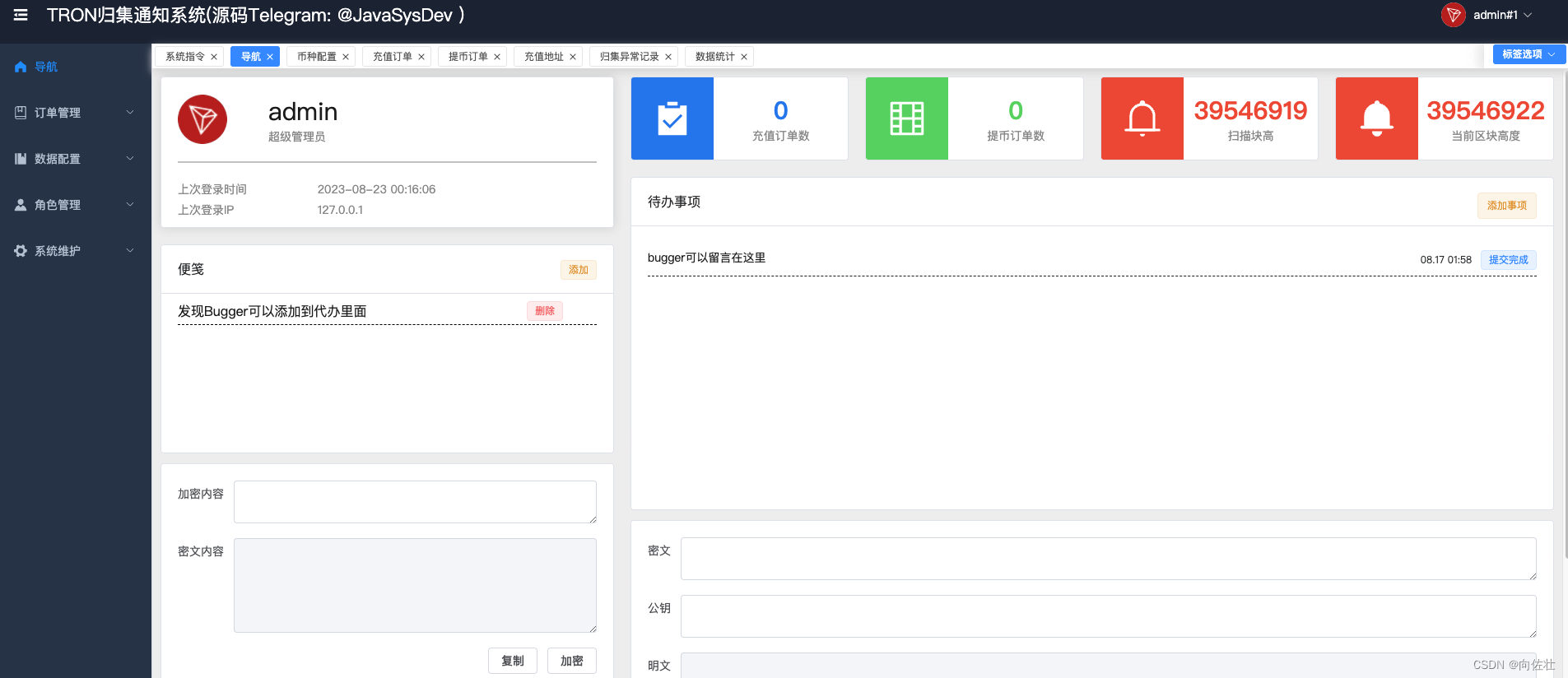
Task: Click the green grid icon for 提币订单数
Action: [x=907, y=118]
